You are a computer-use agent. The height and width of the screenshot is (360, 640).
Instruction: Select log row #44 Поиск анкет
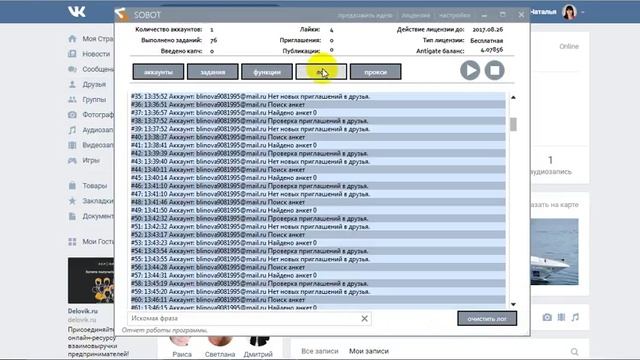(x=318, y=169)
